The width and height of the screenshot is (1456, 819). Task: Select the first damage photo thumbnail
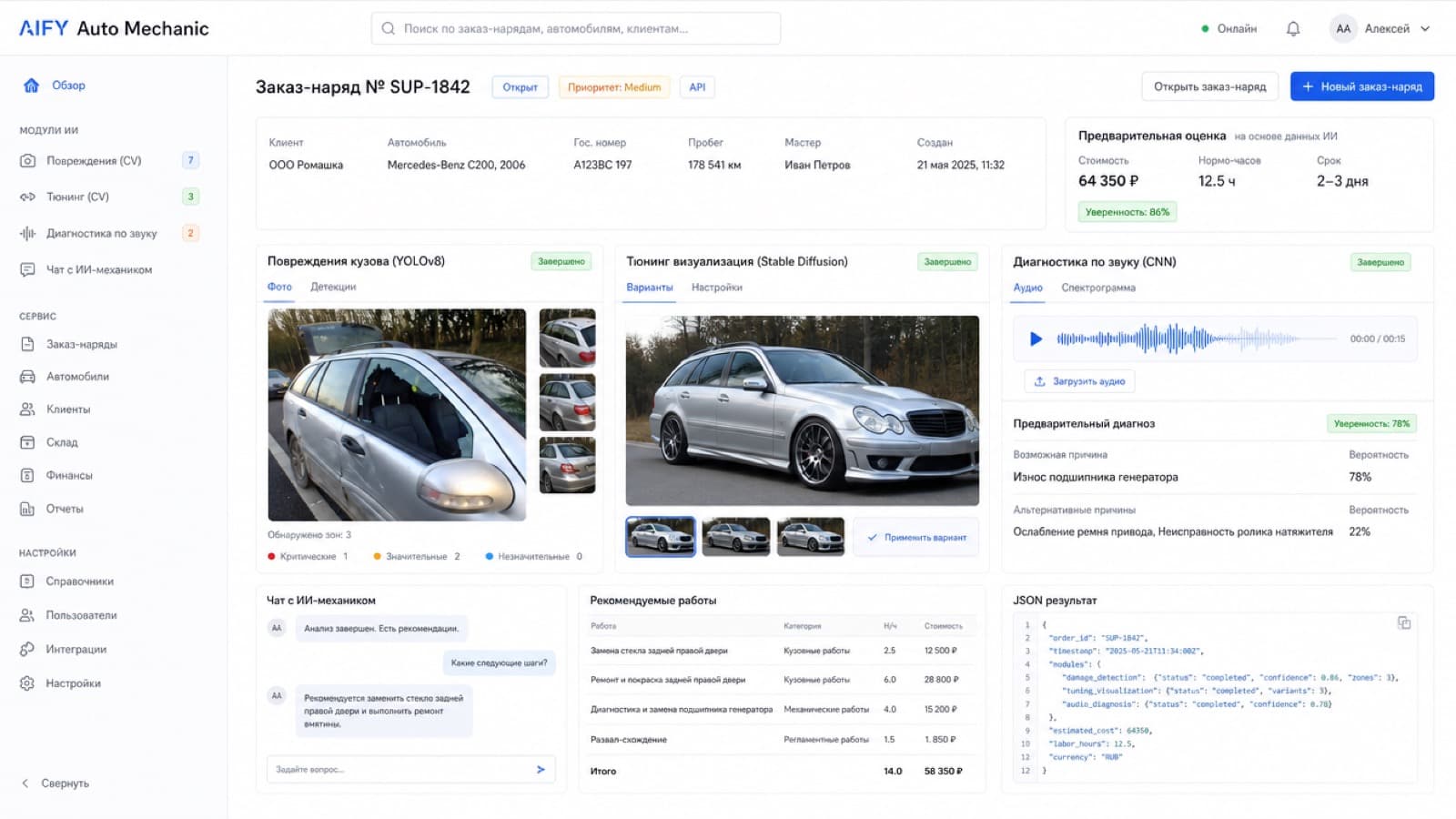tap(567, 338)
